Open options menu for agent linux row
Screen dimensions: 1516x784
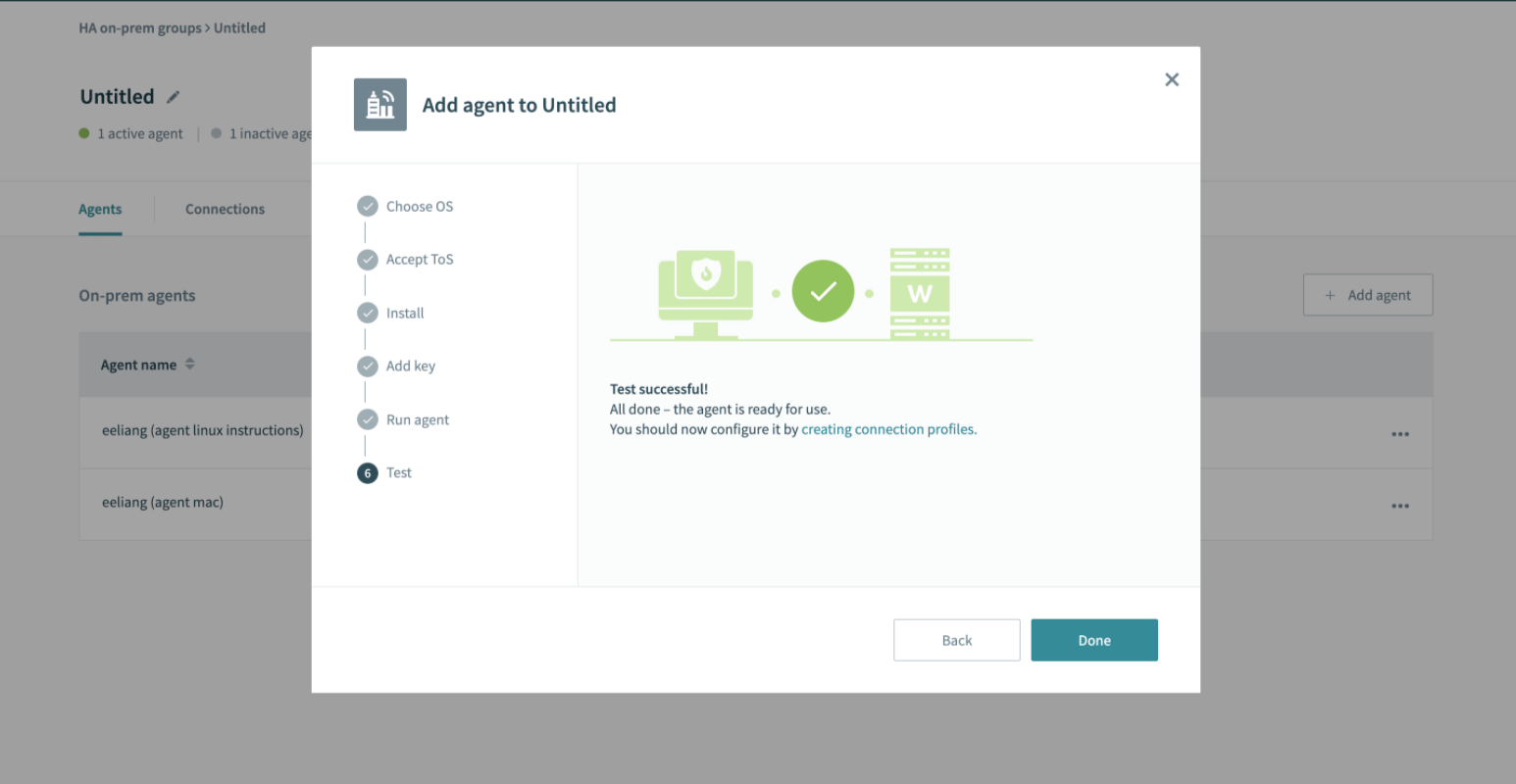(1399, 434)
